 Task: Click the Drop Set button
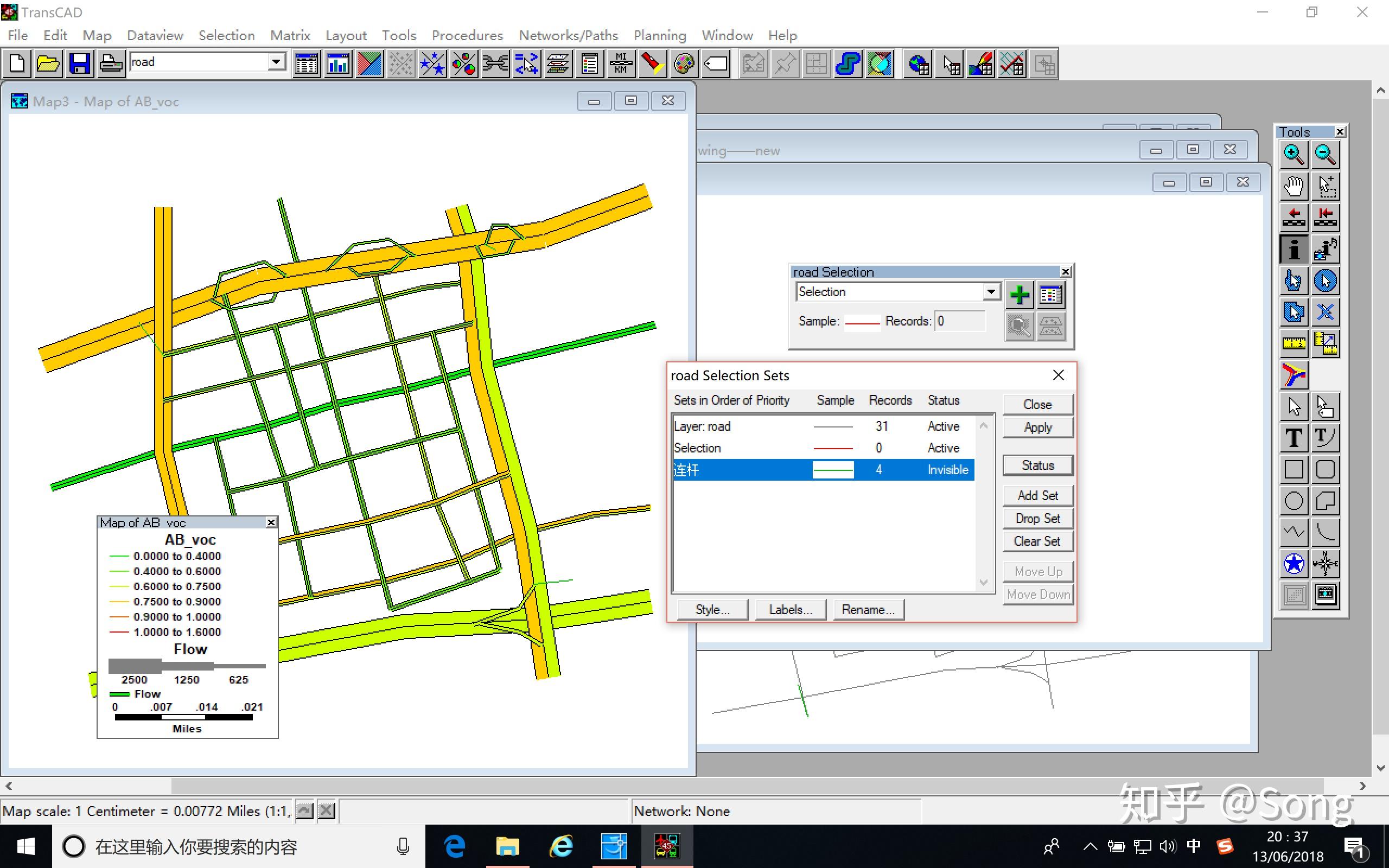point(1037,519)
